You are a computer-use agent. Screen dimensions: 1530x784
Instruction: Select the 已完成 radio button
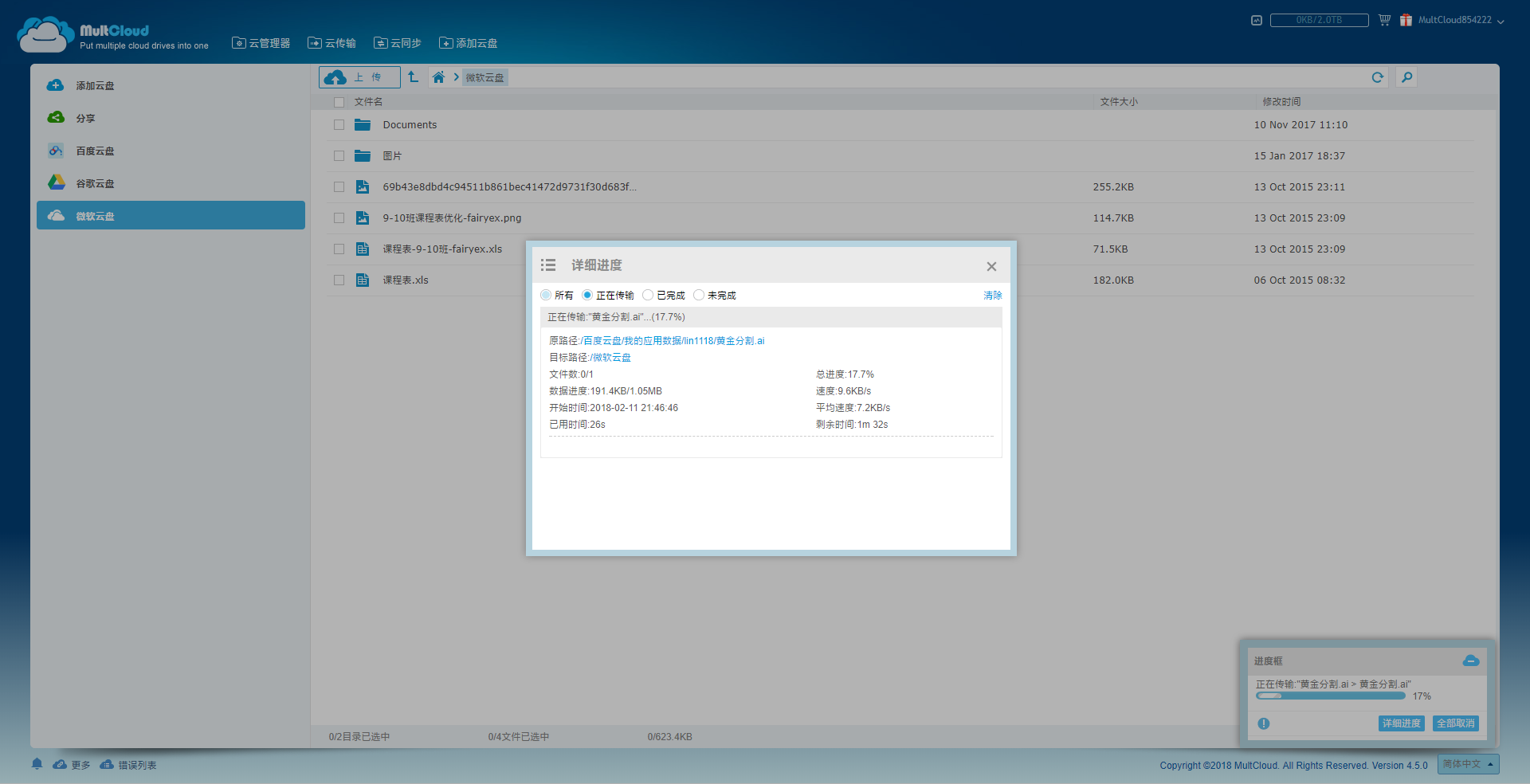(x=648, y=295)
